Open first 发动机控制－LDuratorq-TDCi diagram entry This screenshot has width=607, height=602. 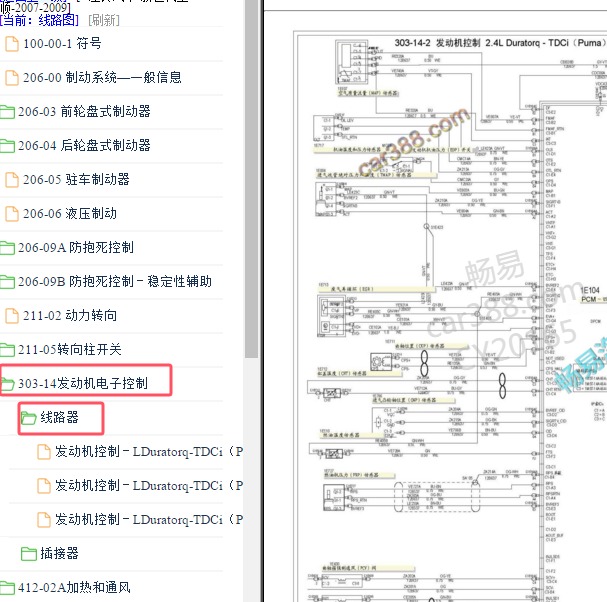click(149, 452)
